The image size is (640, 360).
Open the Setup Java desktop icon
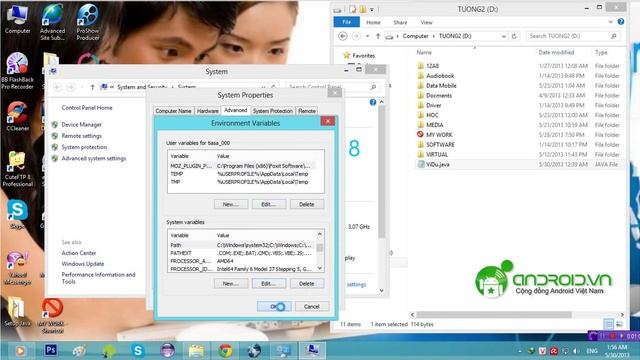click(x=17, y=311)
